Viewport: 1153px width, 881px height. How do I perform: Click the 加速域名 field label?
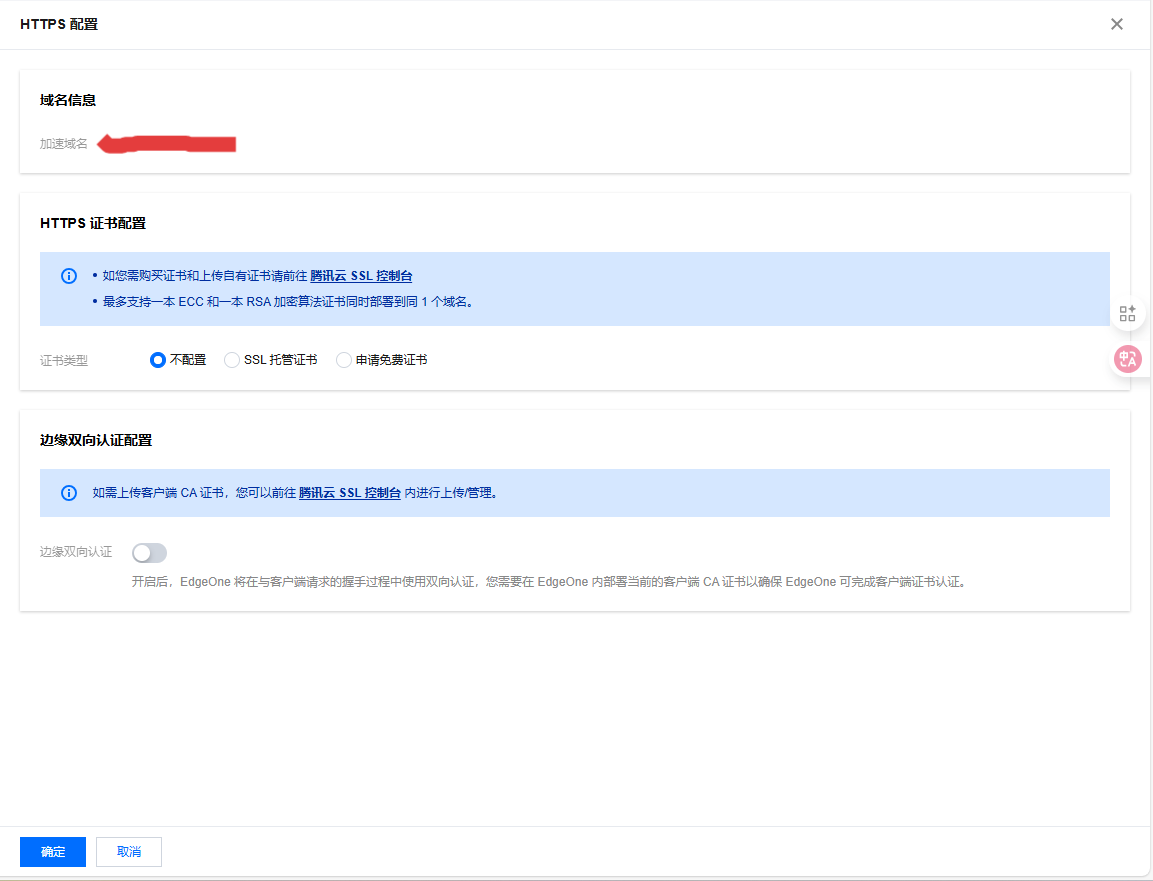(x=63, y=144)
